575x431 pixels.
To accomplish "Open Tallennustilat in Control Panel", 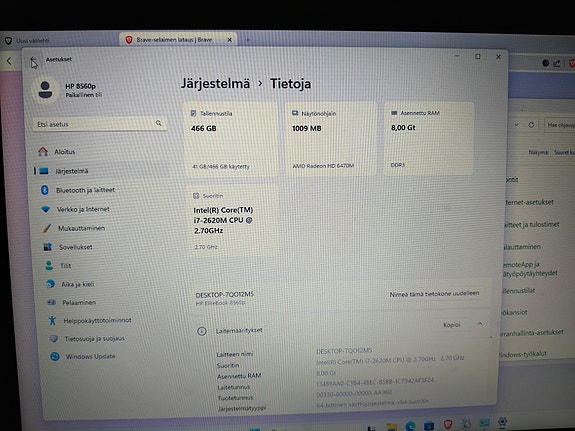I will (x=519, y=291).
